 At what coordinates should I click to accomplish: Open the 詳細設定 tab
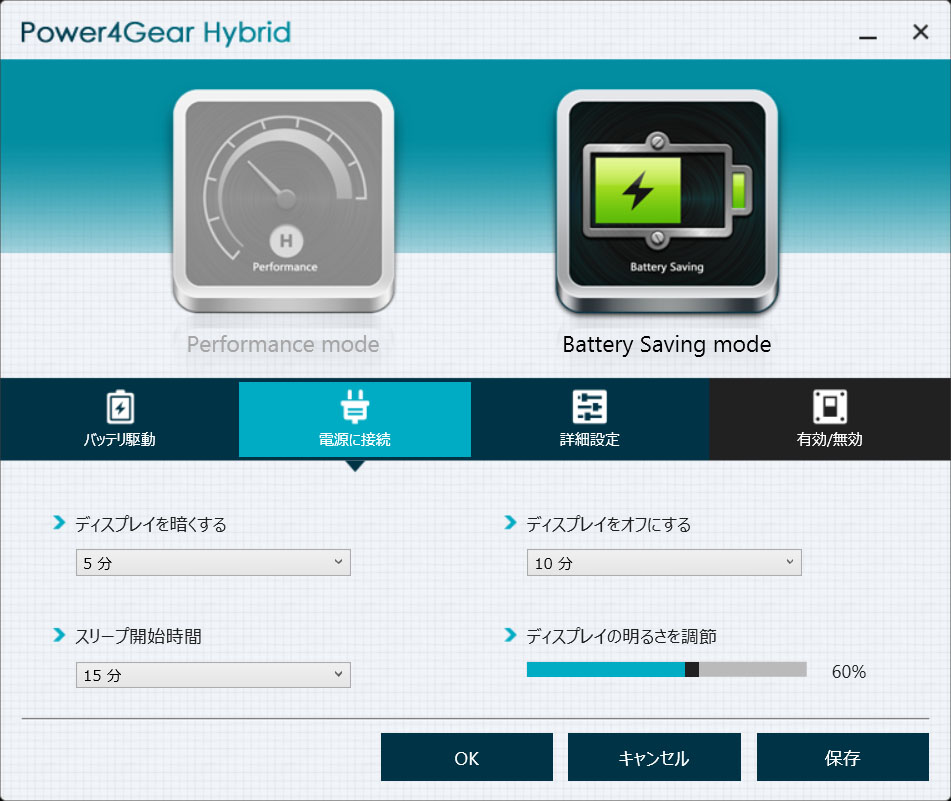click(x=590, y=419)
